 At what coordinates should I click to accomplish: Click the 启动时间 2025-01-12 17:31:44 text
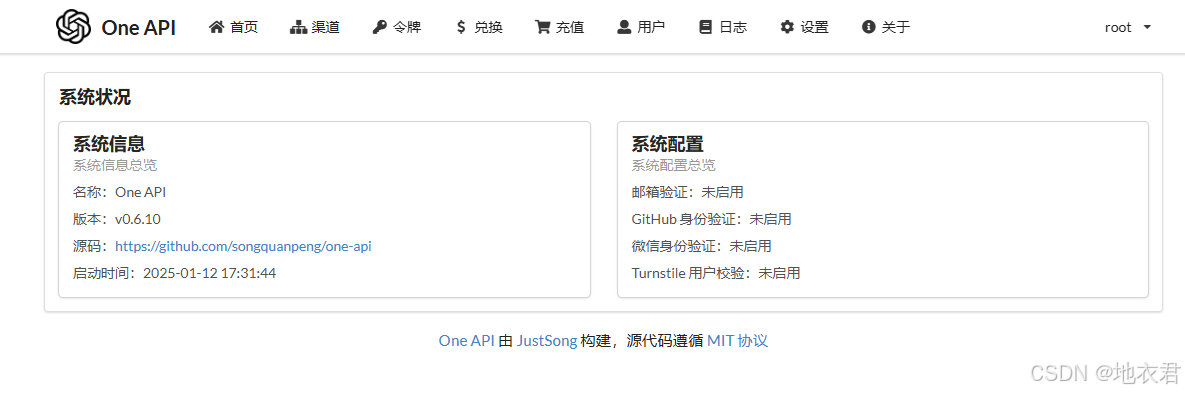[x=175, y=273]
